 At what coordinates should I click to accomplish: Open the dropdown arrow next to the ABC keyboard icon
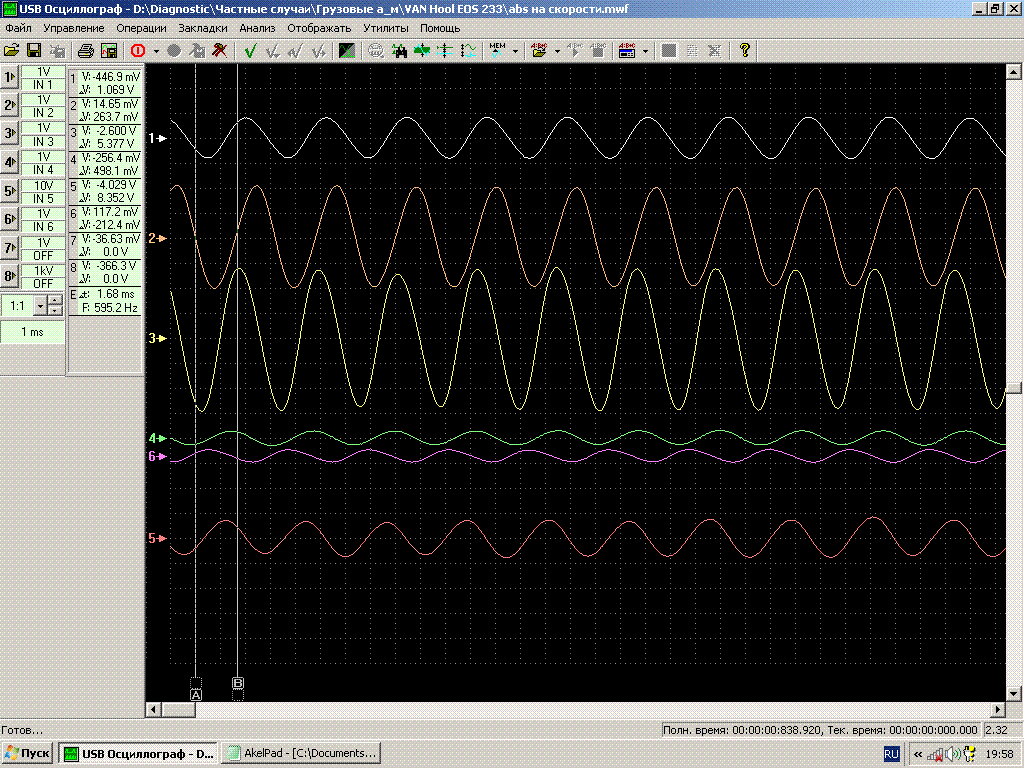click(645, 51)
